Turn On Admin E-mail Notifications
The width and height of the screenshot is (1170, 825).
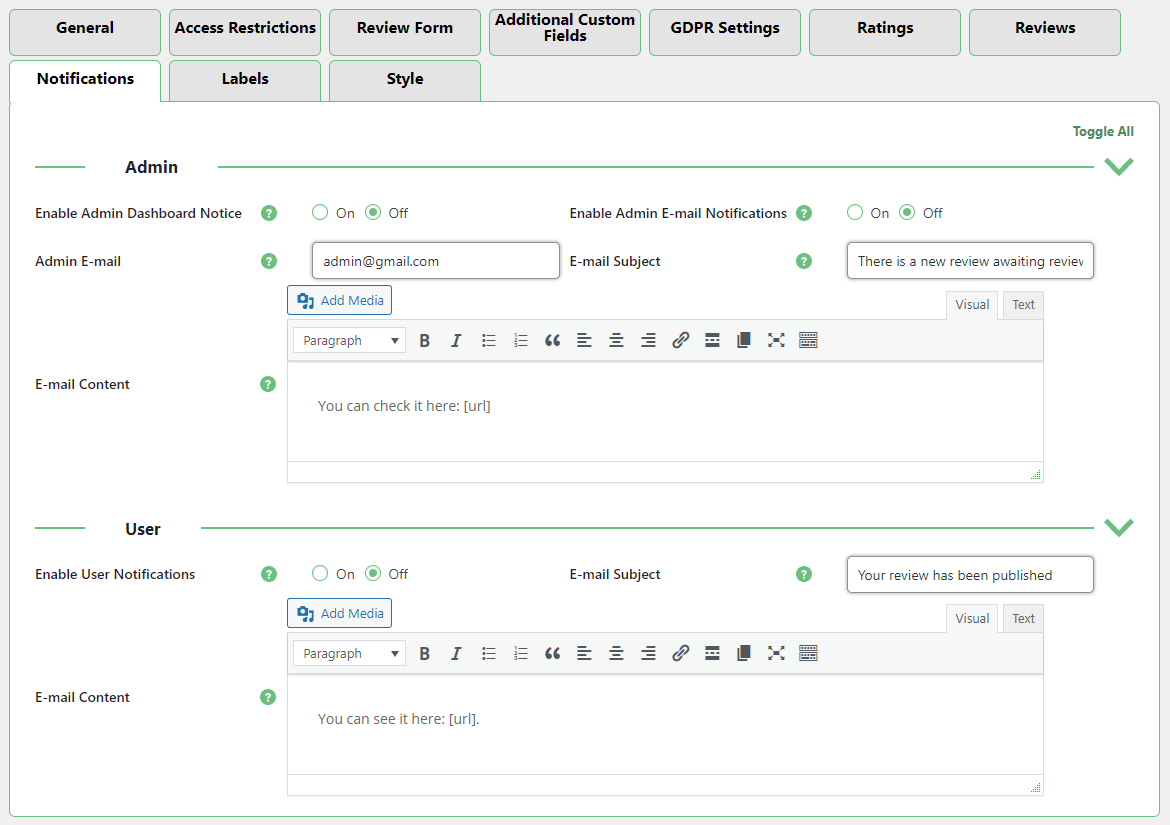855,213
